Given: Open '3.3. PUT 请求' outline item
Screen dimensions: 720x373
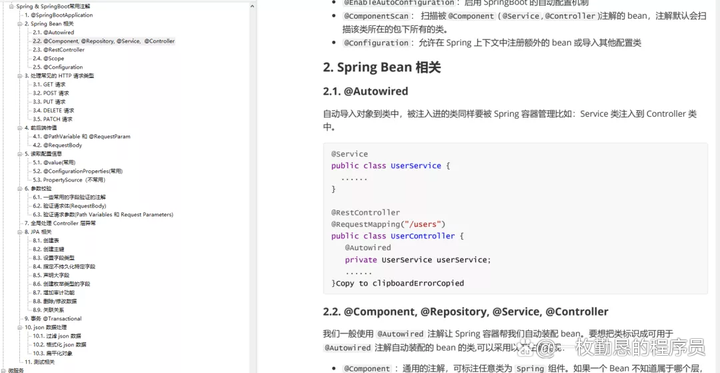Looking at the screenshot, I should pyautogui.click(x=49, y=102).
